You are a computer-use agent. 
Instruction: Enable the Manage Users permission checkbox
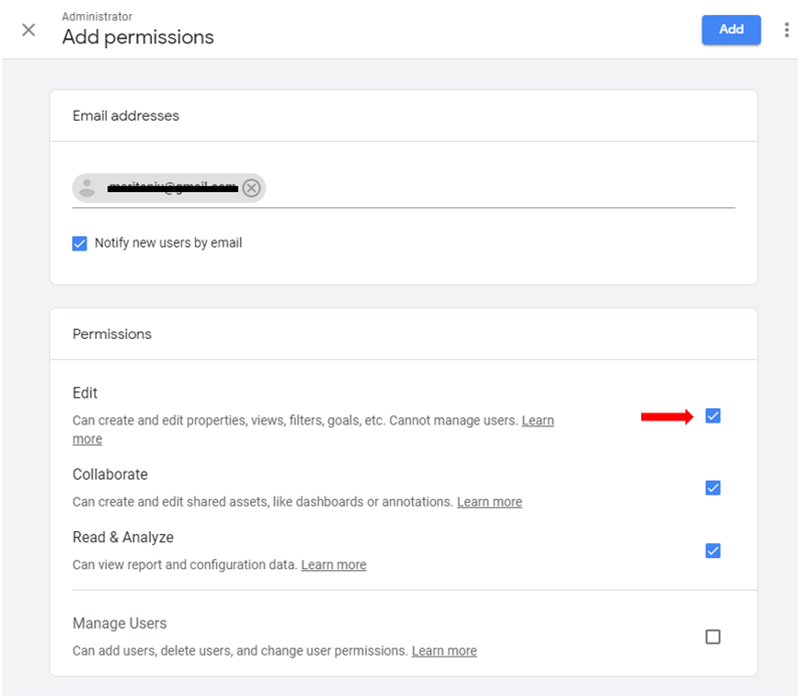[713, 637]
